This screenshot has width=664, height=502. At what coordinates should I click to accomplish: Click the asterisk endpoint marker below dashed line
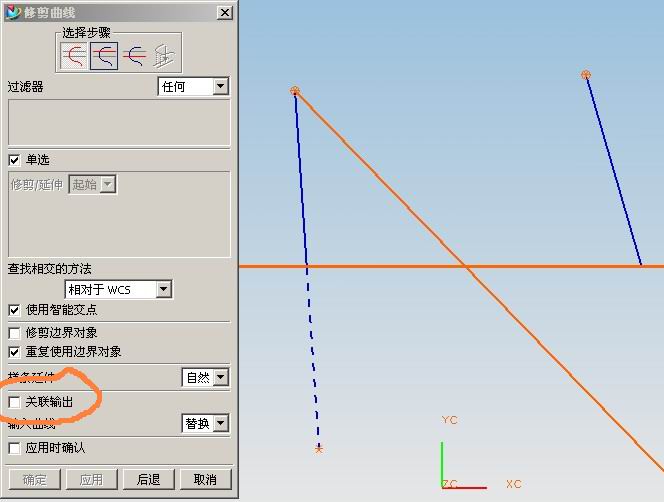[x=319, y=449]
